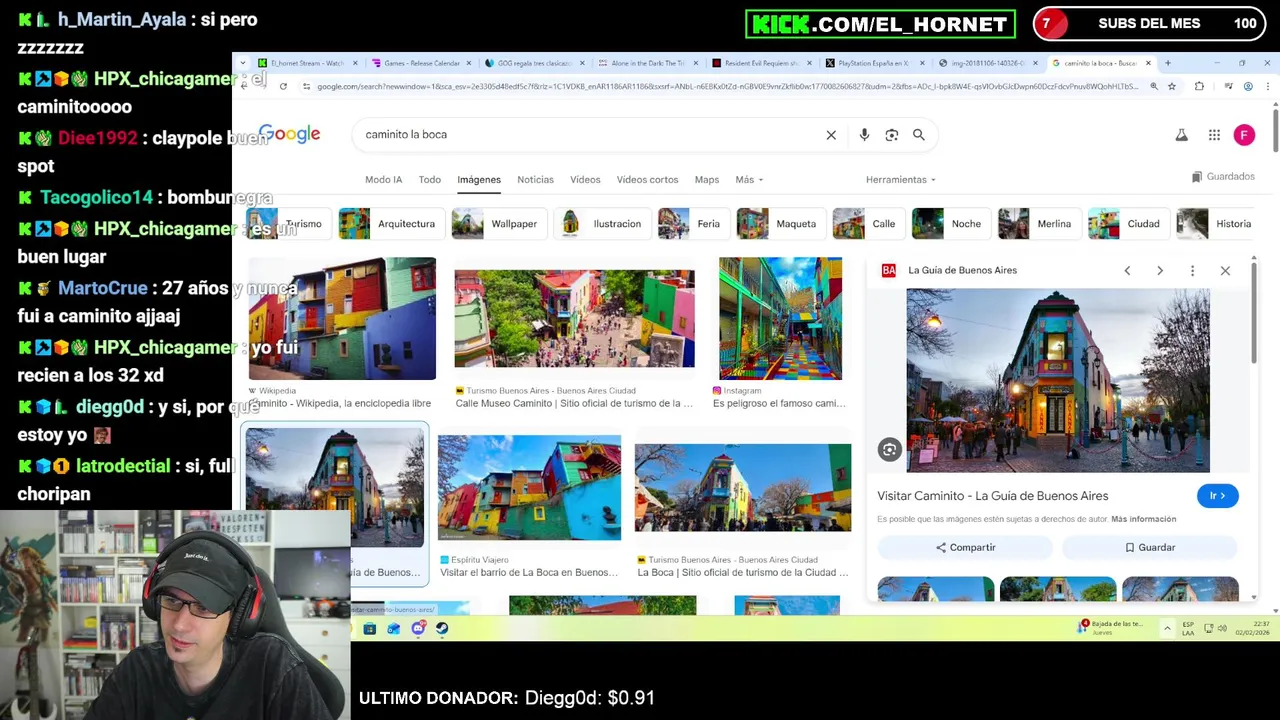Open Instagram Caminito image result

[780, 319]
